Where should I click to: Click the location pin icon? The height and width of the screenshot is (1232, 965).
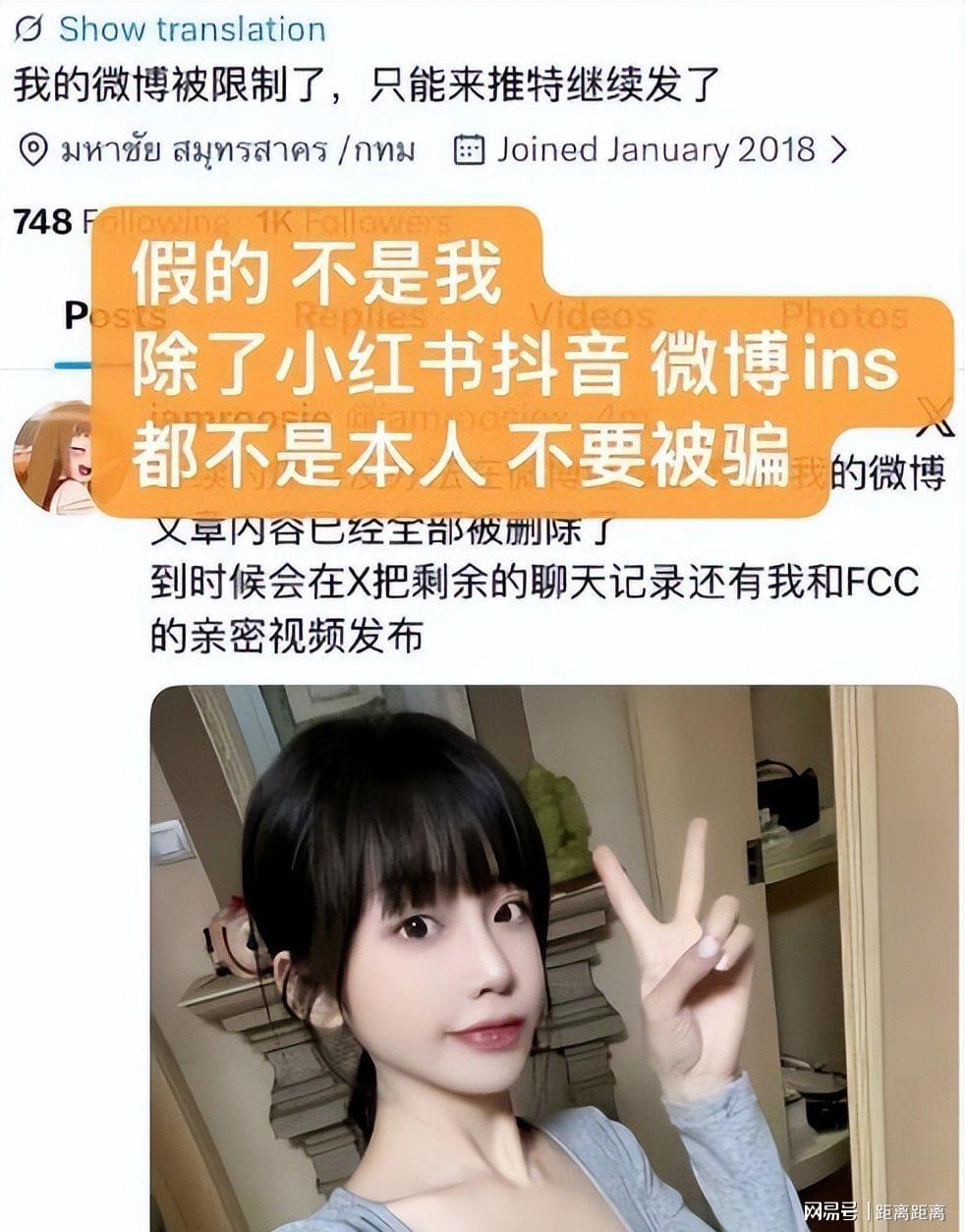click(x=33, y=150)
